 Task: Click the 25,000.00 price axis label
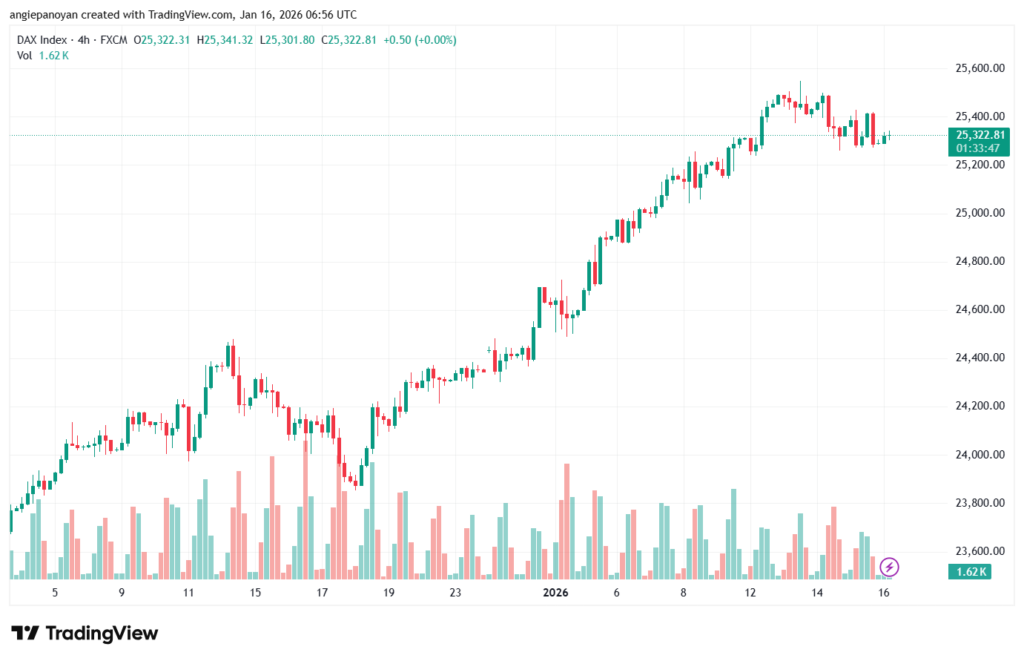(x=979, y=213)
